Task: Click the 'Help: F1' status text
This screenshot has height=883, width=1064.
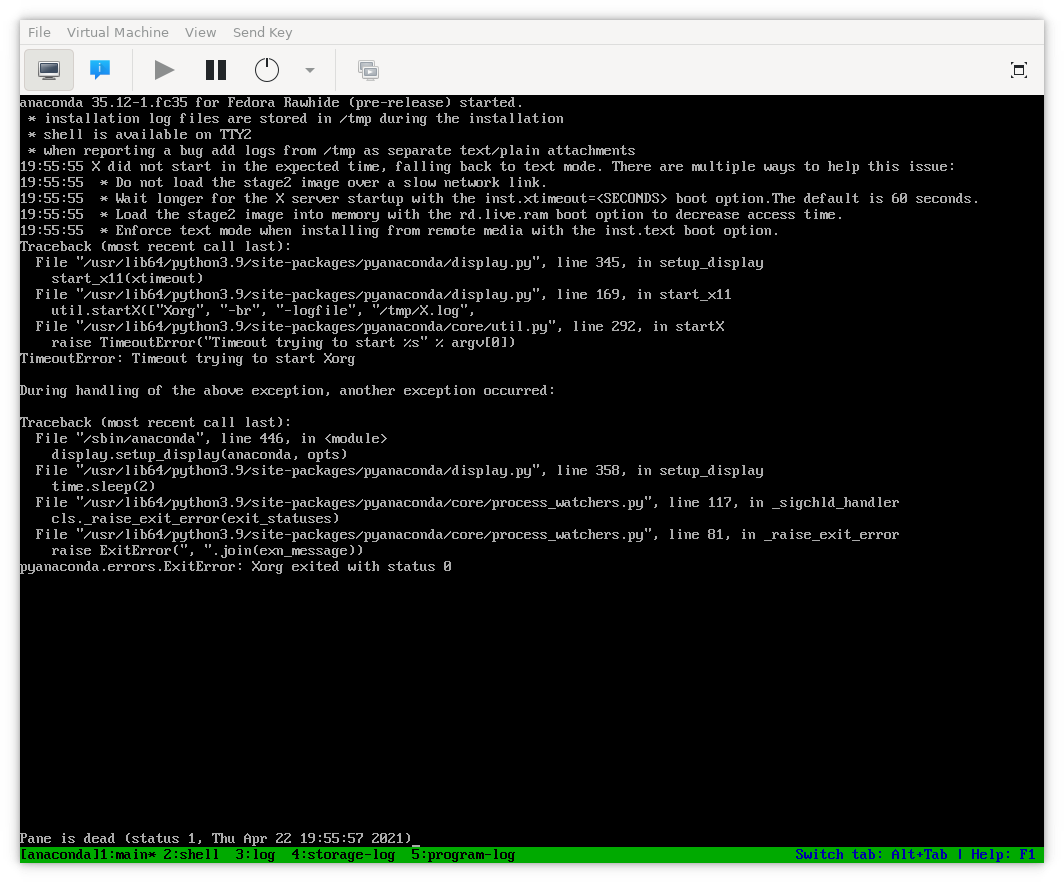Action: [x=1003, y=854]
